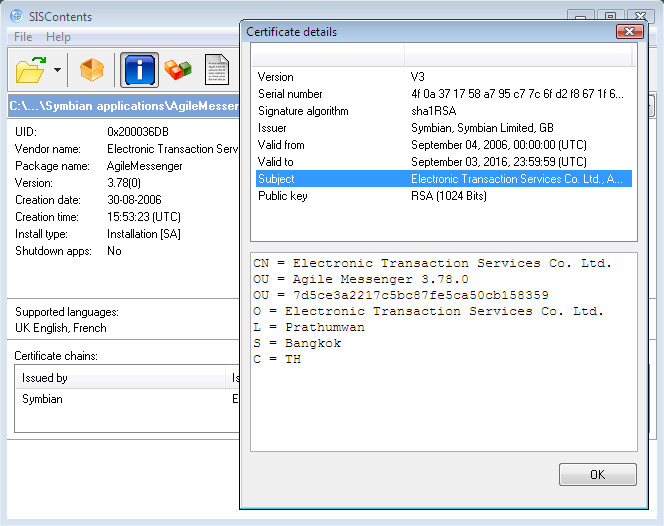Click the OU hash line 7d5ce3a2217c5bc87fe5ca50cb158359

coord(401,295)
